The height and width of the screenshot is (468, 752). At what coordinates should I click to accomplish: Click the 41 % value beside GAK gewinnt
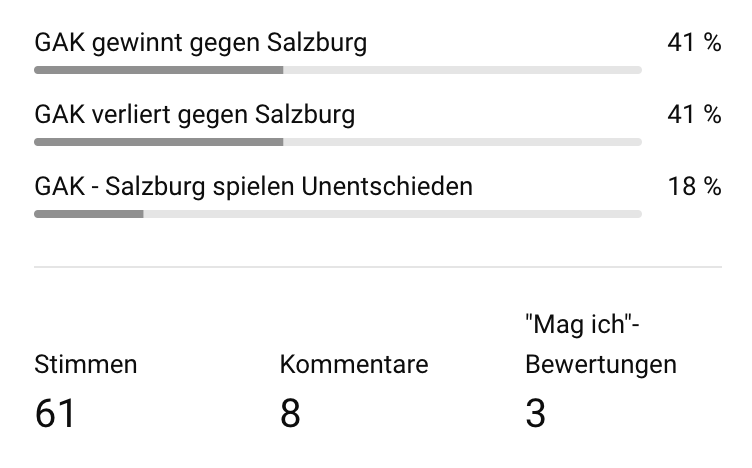click(x=694, y=42)
